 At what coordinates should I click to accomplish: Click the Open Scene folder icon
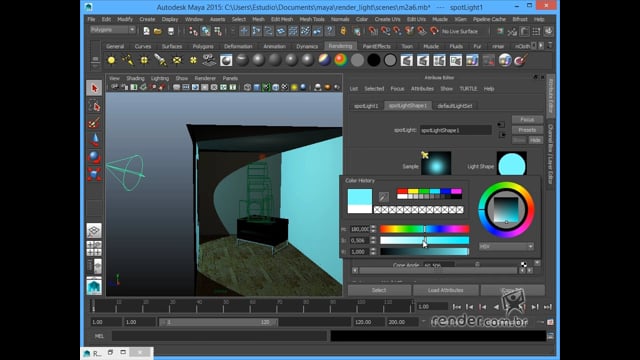(158, 31)
